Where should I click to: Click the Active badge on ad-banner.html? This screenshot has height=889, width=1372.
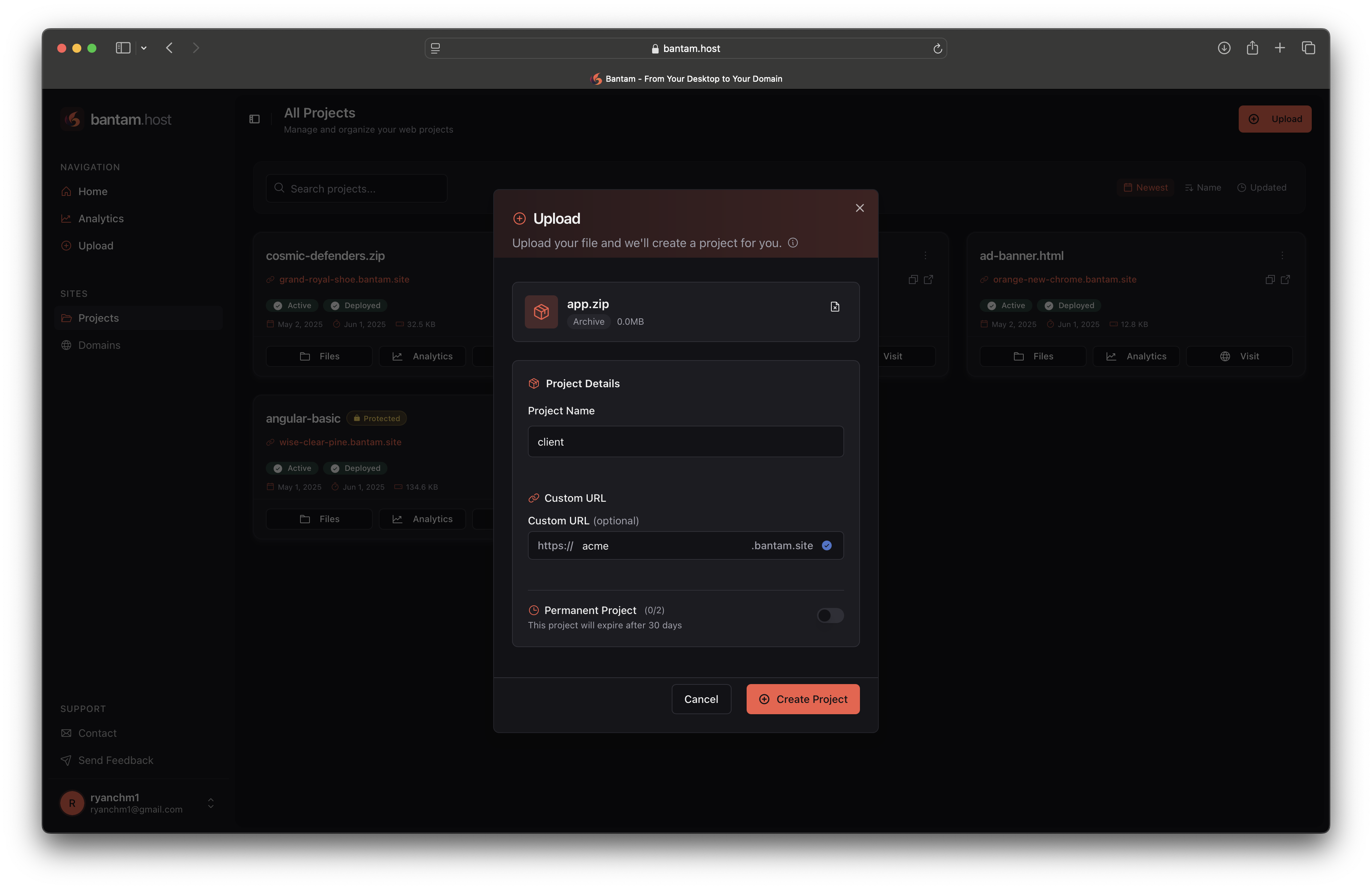pyautogui.click(x=1006, y=305)
